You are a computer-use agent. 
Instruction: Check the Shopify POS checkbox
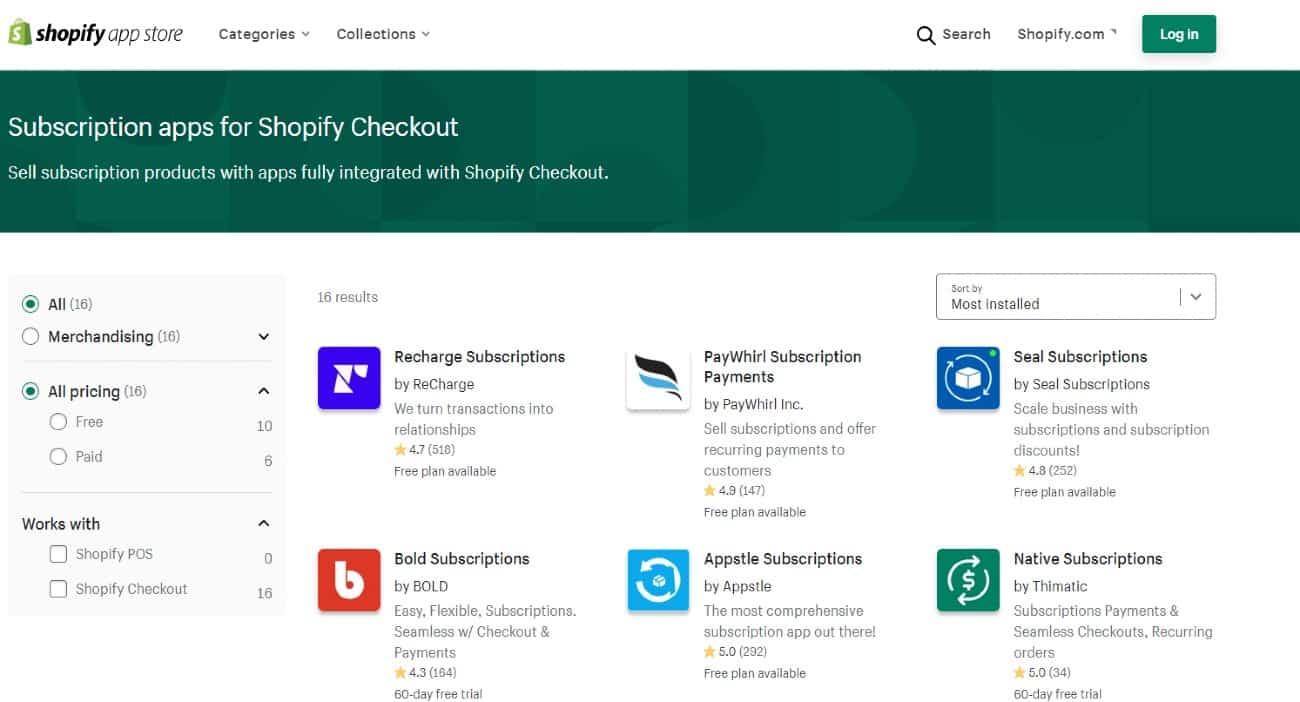[x=59, y=554]
